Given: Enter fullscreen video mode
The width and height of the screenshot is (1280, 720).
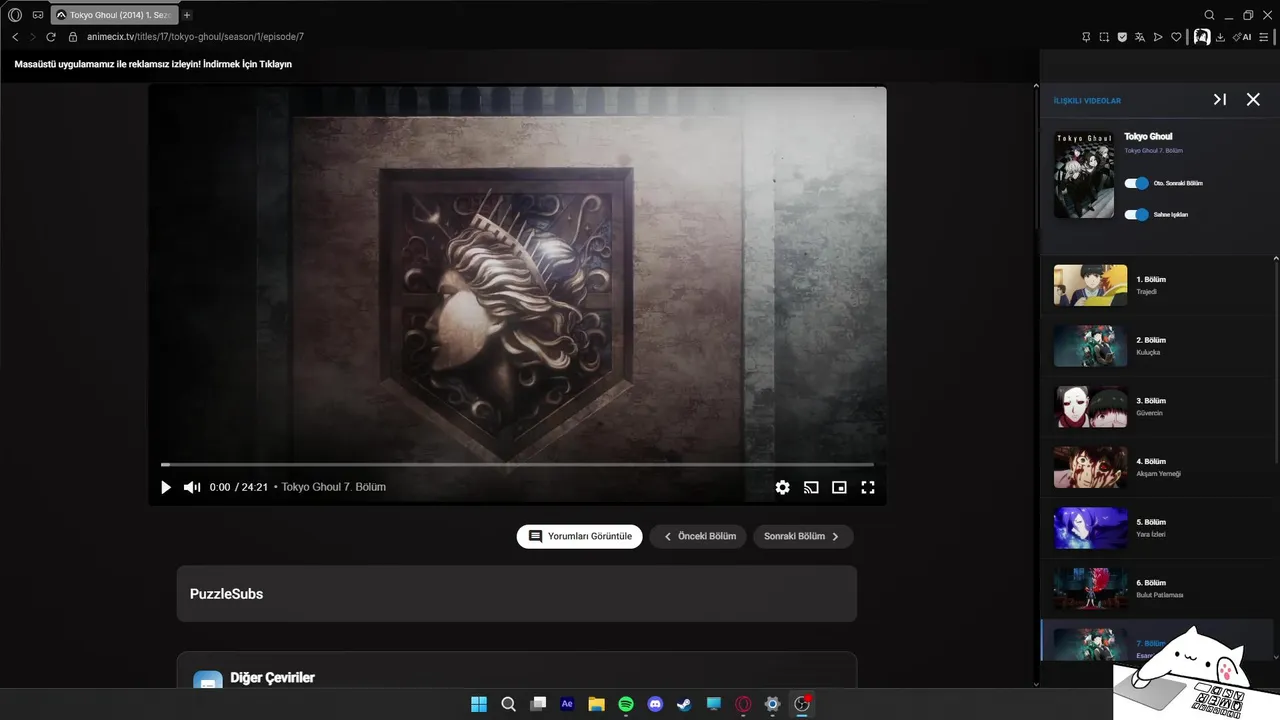Looking at the screenshot, I should tap(868, 487).
